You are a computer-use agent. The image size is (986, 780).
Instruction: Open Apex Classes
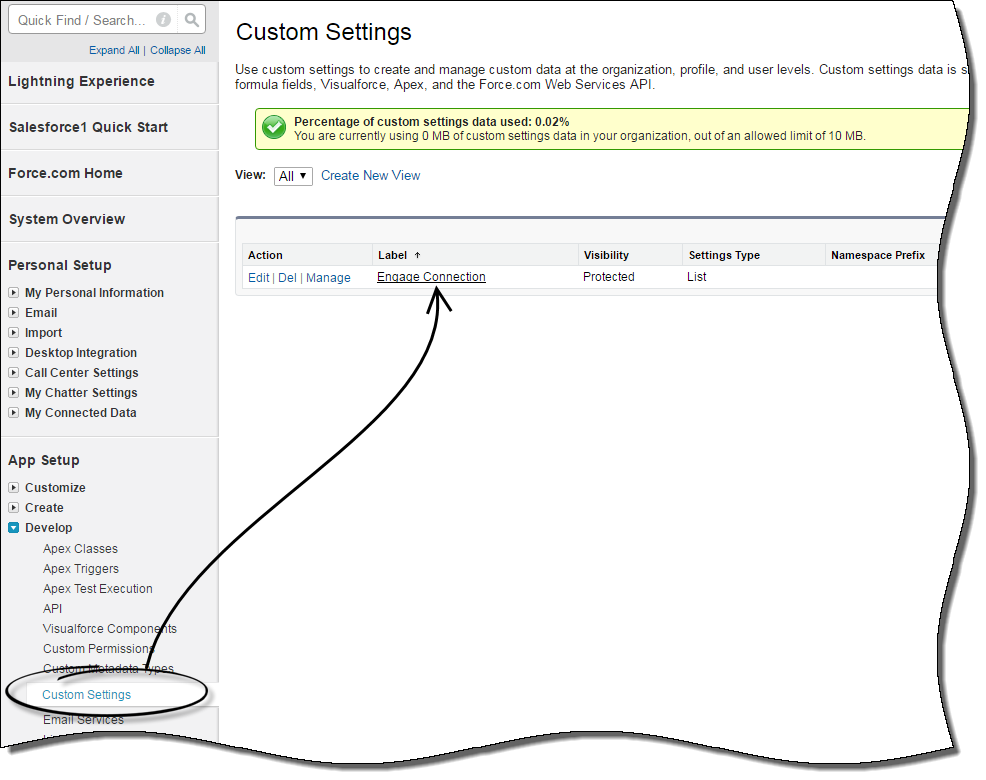click(x=80, y=549)
